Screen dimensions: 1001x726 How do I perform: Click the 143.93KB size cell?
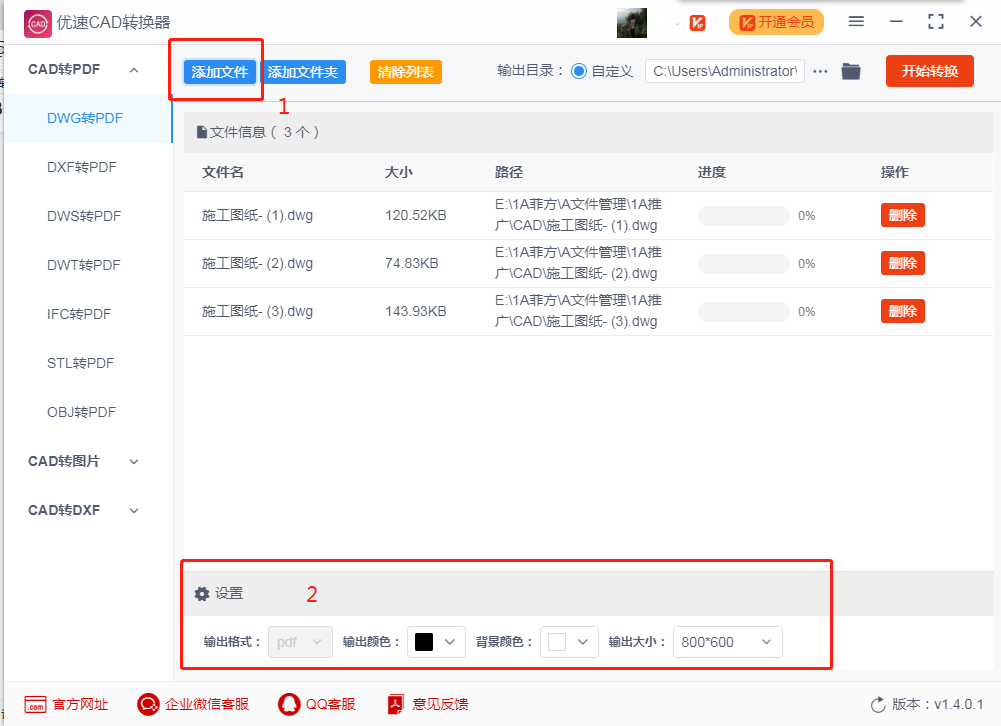point(416,311)
